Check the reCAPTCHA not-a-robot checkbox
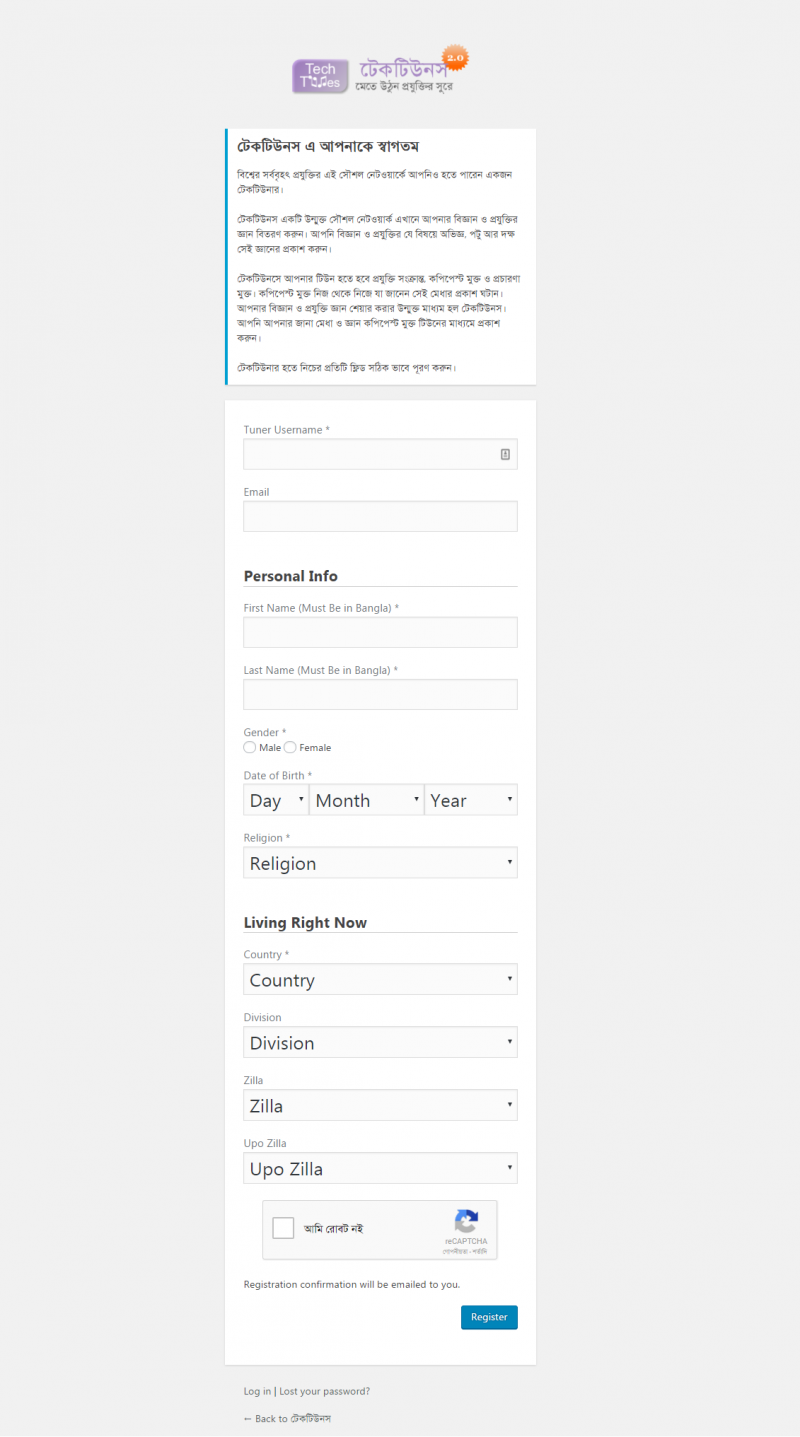The width and height of the screenshot is (800, 1437). click(x=283, y=1228)
